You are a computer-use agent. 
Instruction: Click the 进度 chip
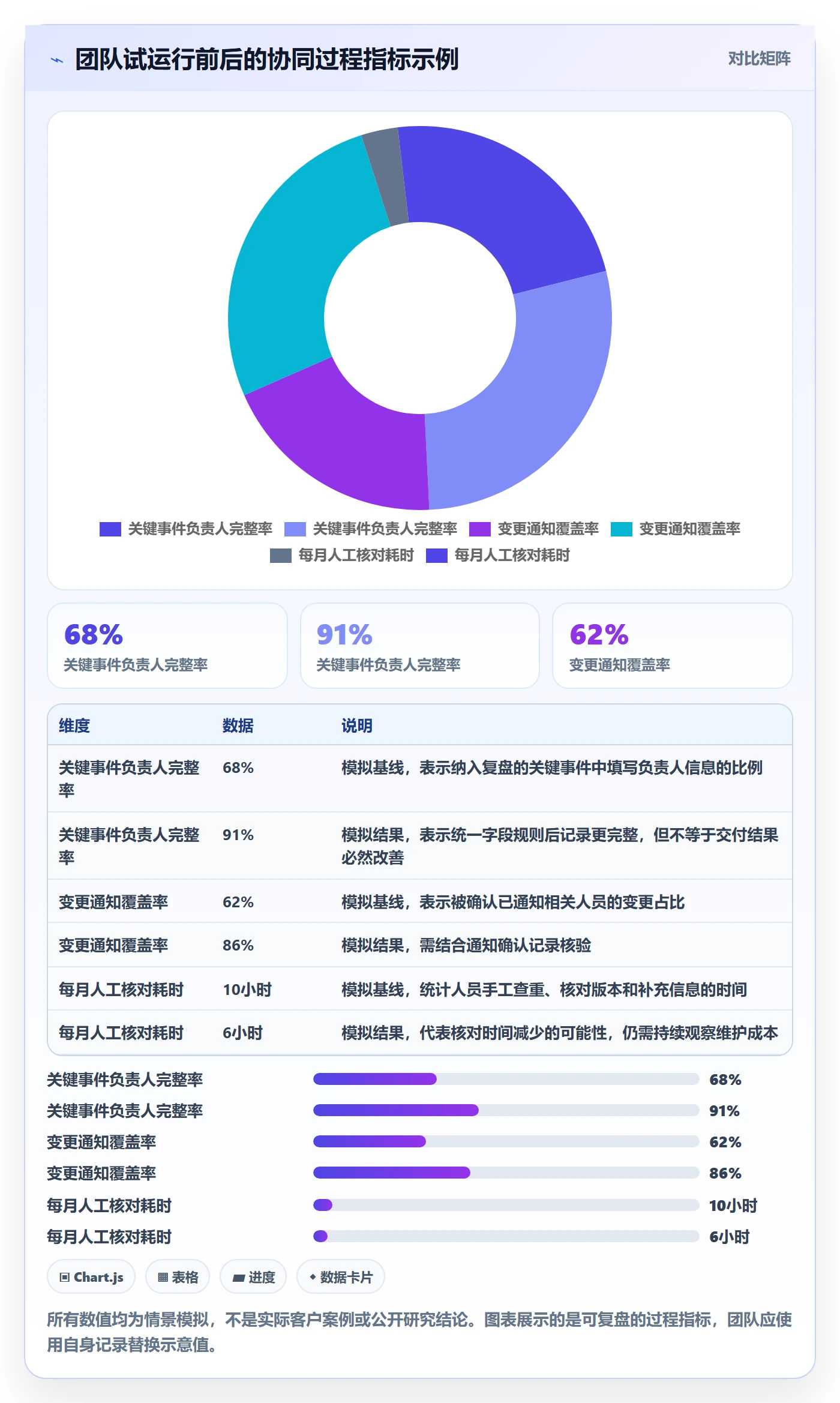[253, 1277]
